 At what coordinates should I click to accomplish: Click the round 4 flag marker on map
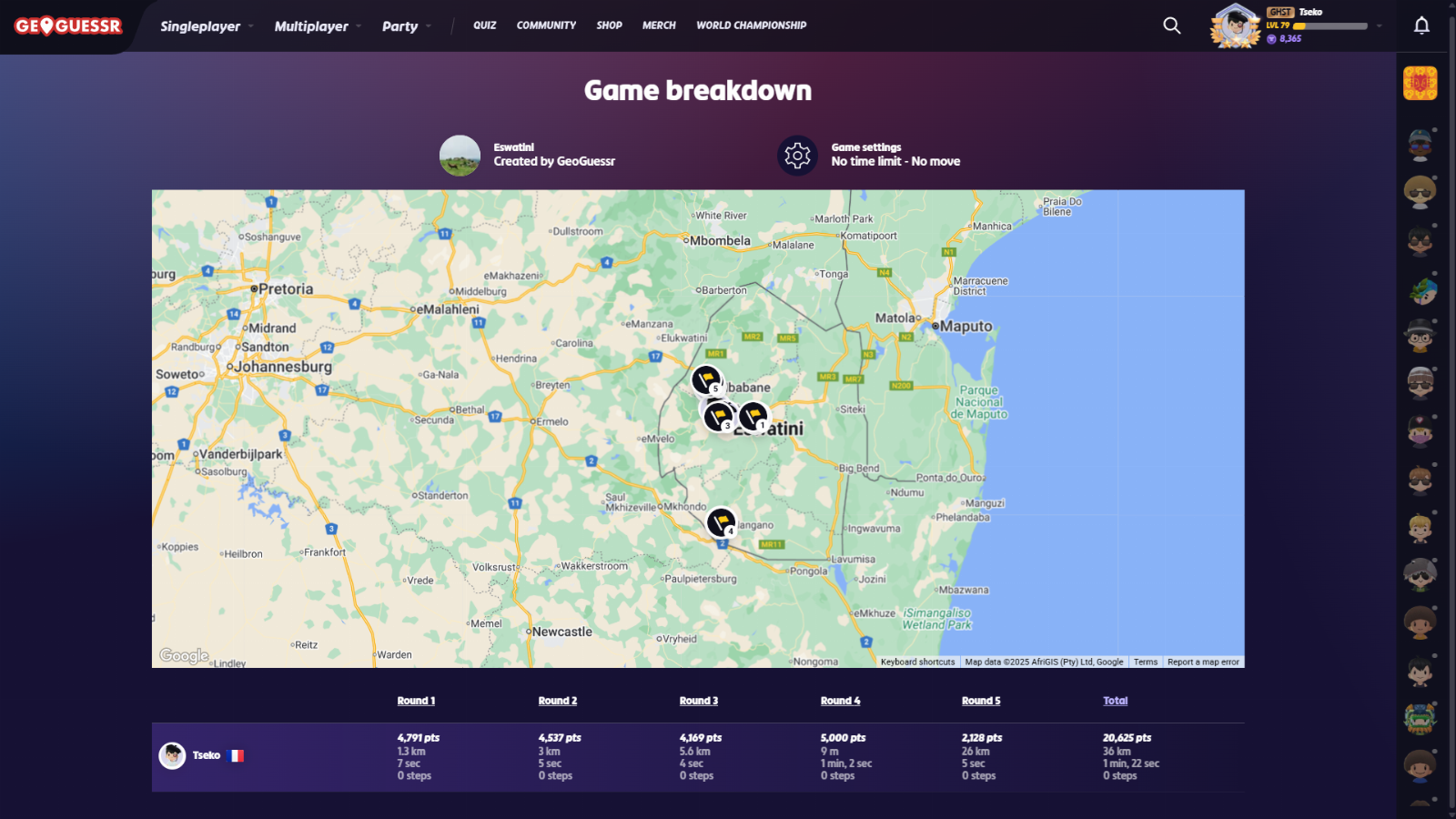(721, 521)
